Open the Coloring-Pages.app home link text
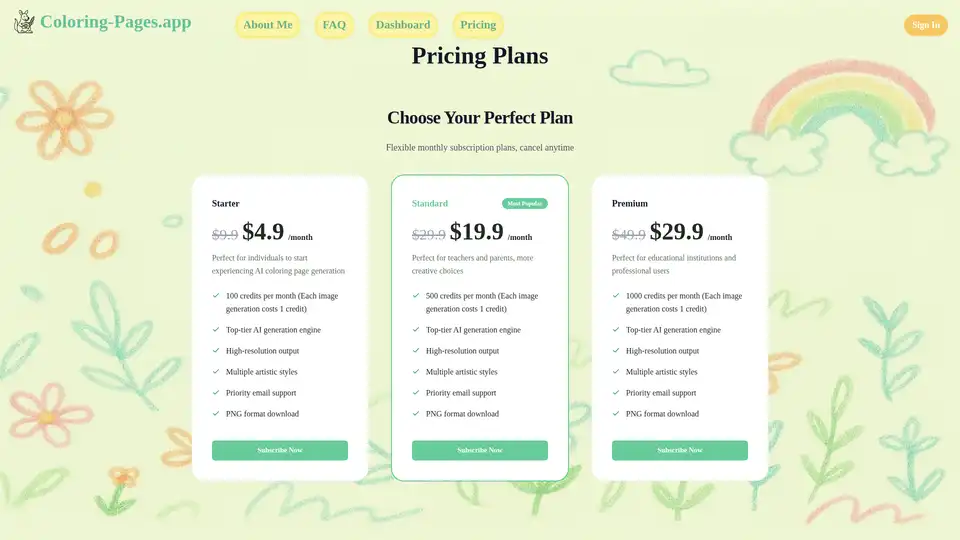Image resolution: width=960 pixels, height=540 pixels. click(115, 22)
